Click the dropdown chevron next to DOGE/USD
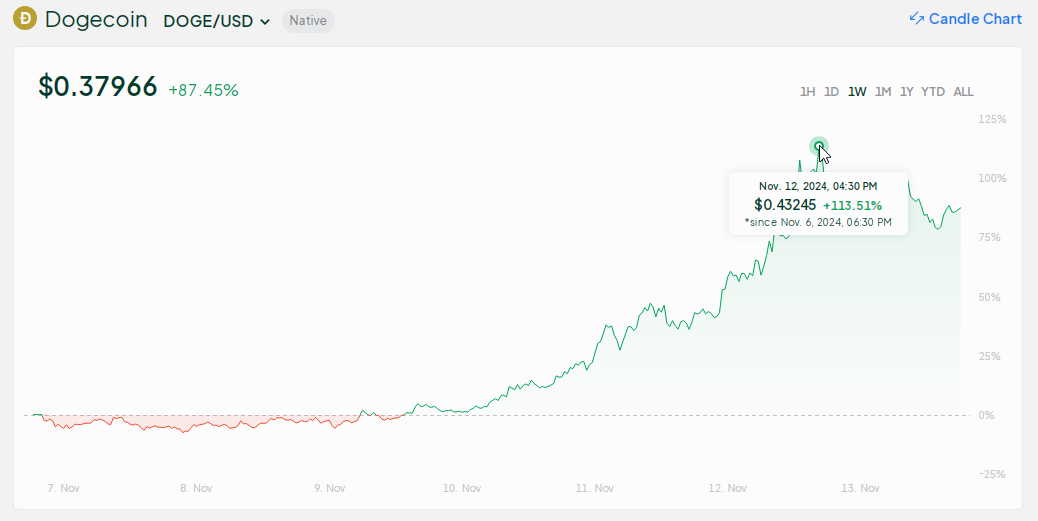Screen dimensions: 1038x521 265,21
